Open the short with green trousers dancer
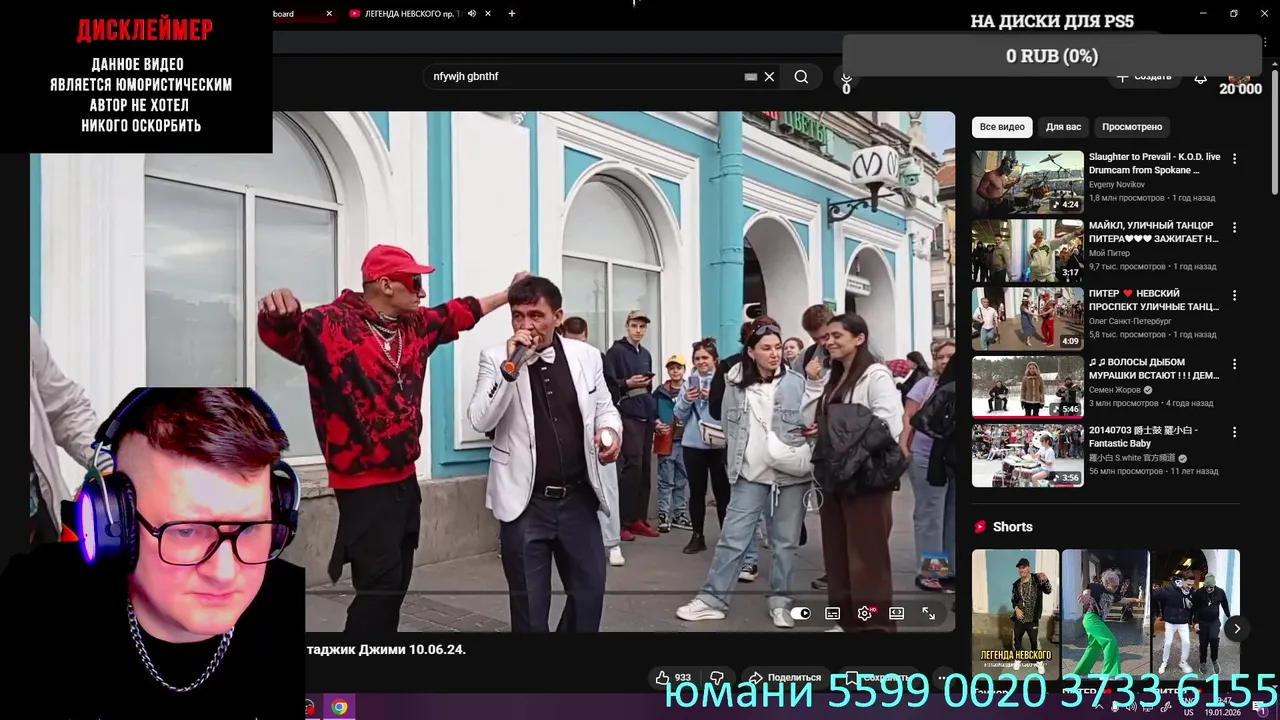Screen dimensions: 1280x720 click(1105, 615)
